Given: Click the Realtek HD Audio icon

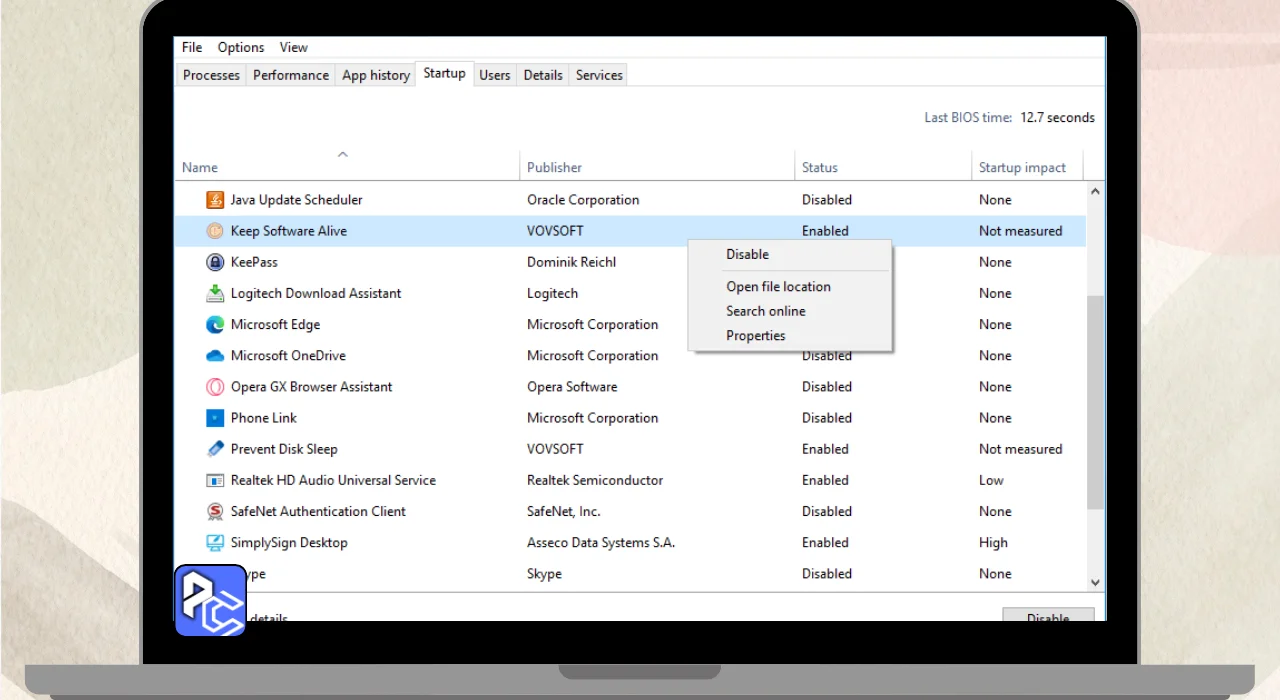Looking at the screenshot, I should (x=214, y=480).
